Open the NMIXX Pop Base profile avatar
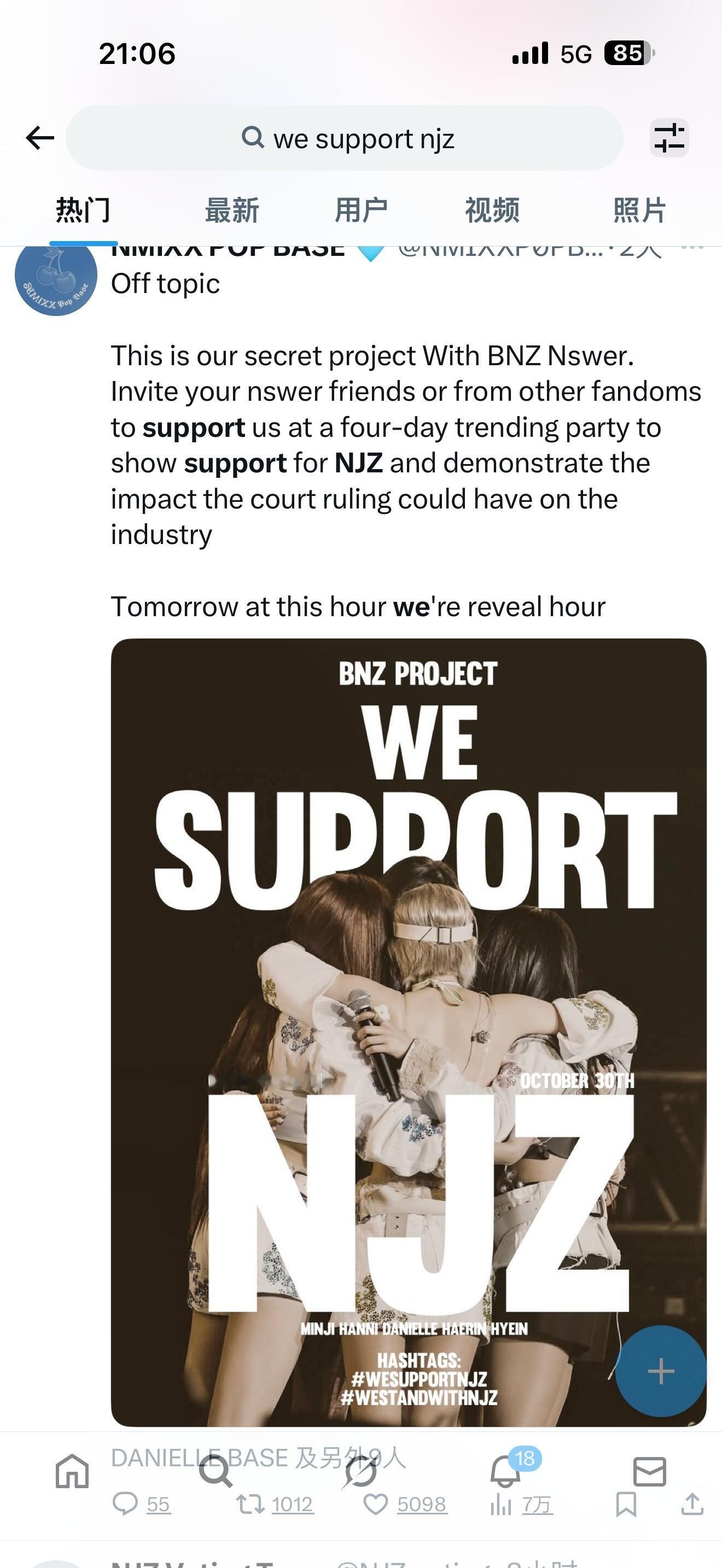The image size is (722, 1568). click(56, 275)
